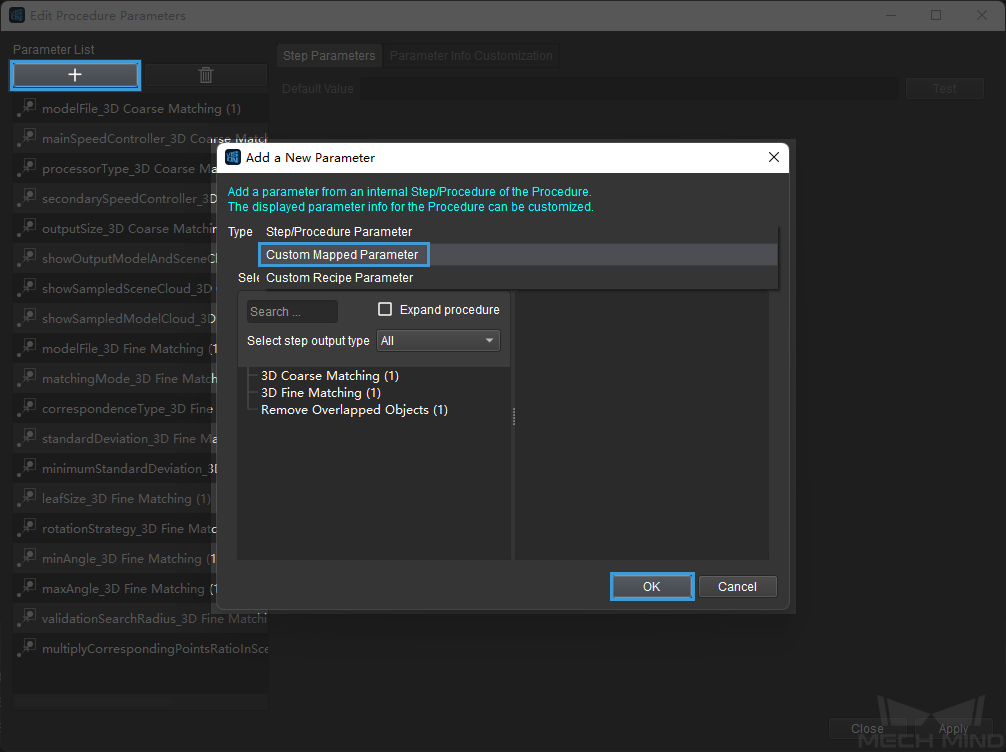
Task: Click the Cancel button
Action: tap(737, 586)
